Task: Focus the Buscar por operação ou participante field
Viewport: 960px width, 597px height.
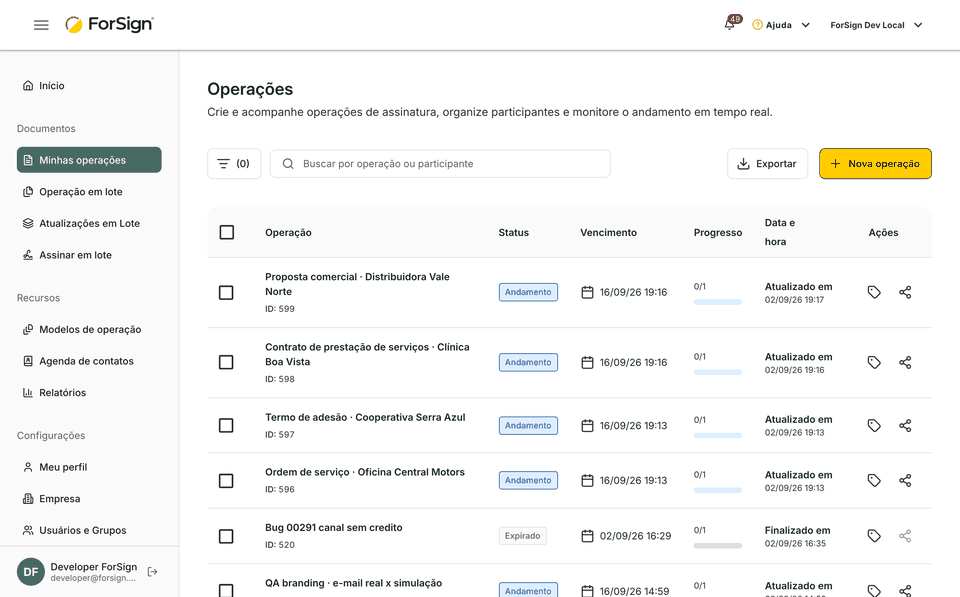Action: tap(440, 163)
